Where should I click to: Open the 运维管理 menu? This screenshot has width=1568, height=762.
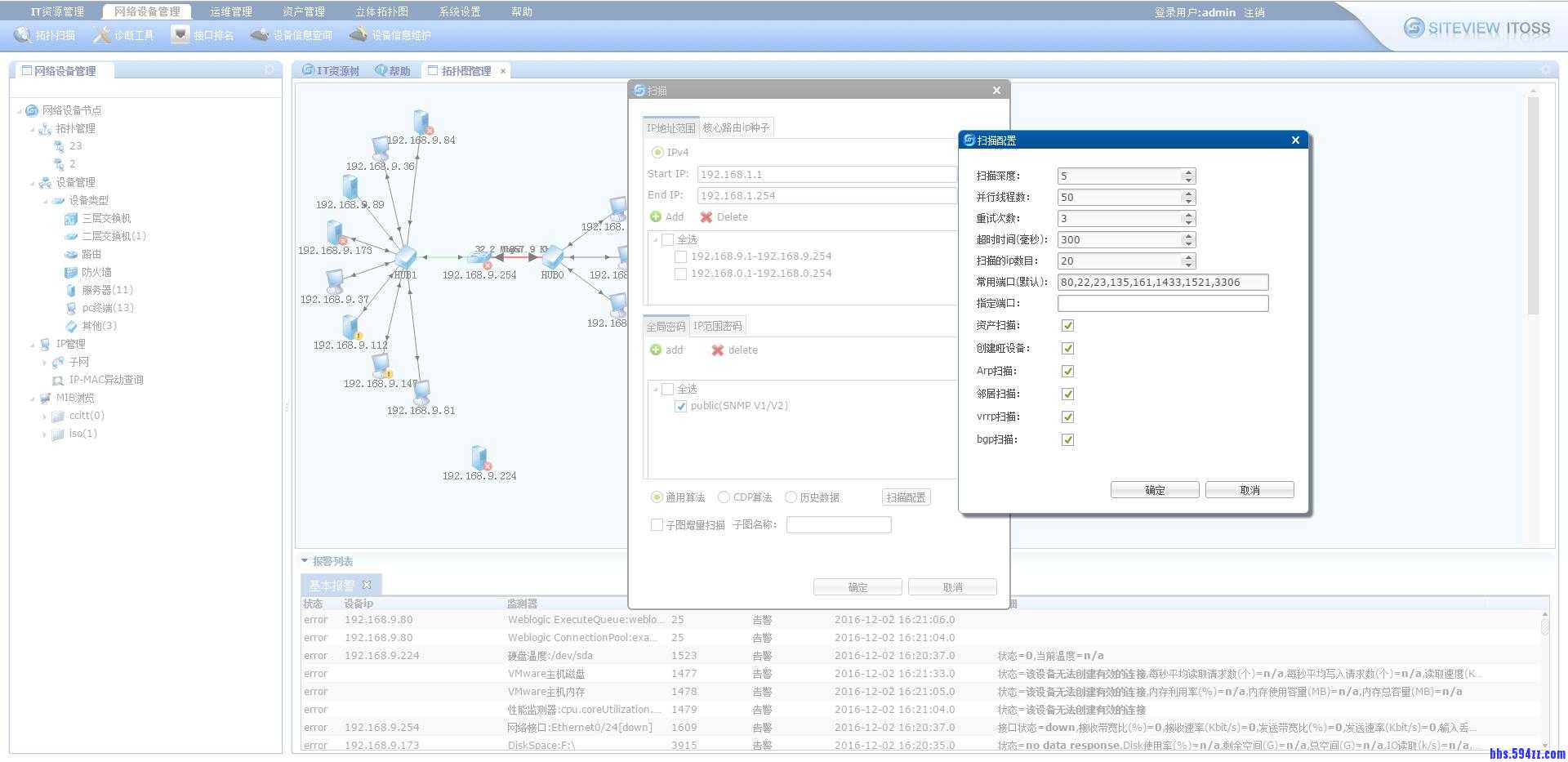(230, 11)
